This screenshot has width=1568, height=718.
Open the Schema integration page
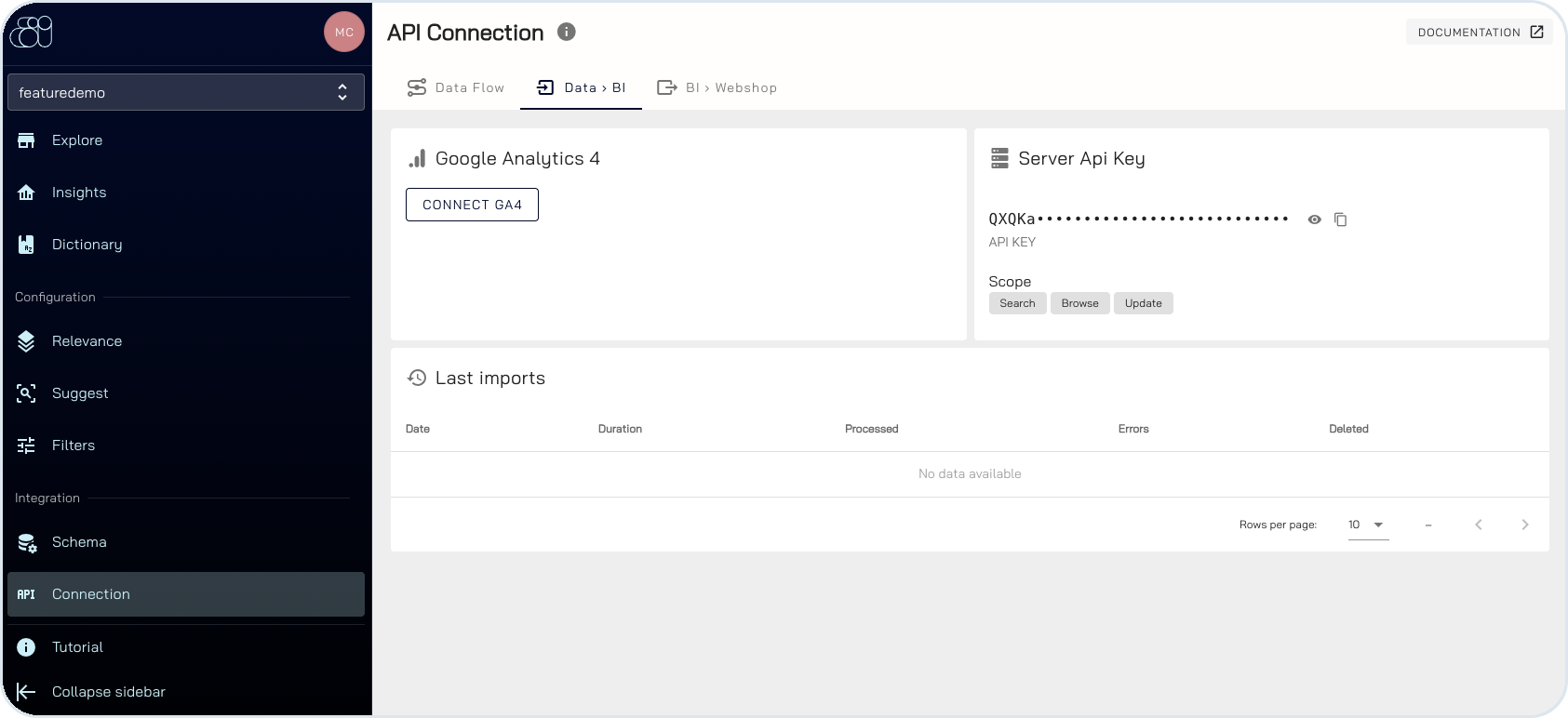click(x=186, y=542)
